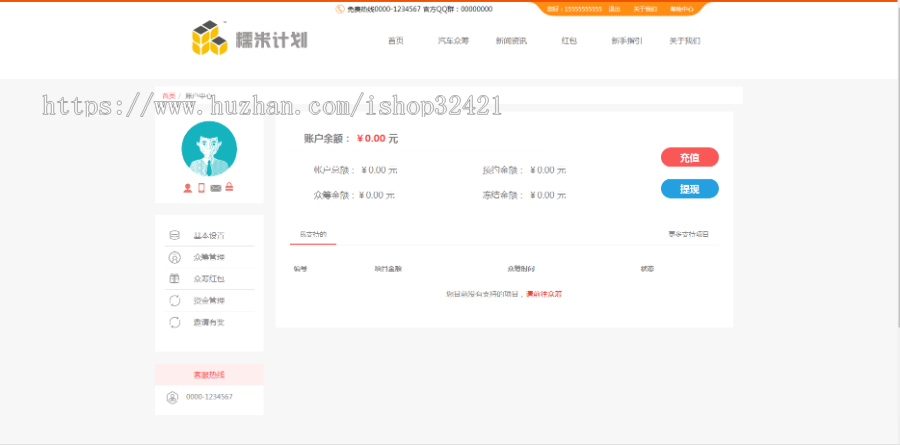The image size is (900, 445).
Task: Click the hotline number 0000-1234567 in sidebar
Action: click(x=210, y=397)
